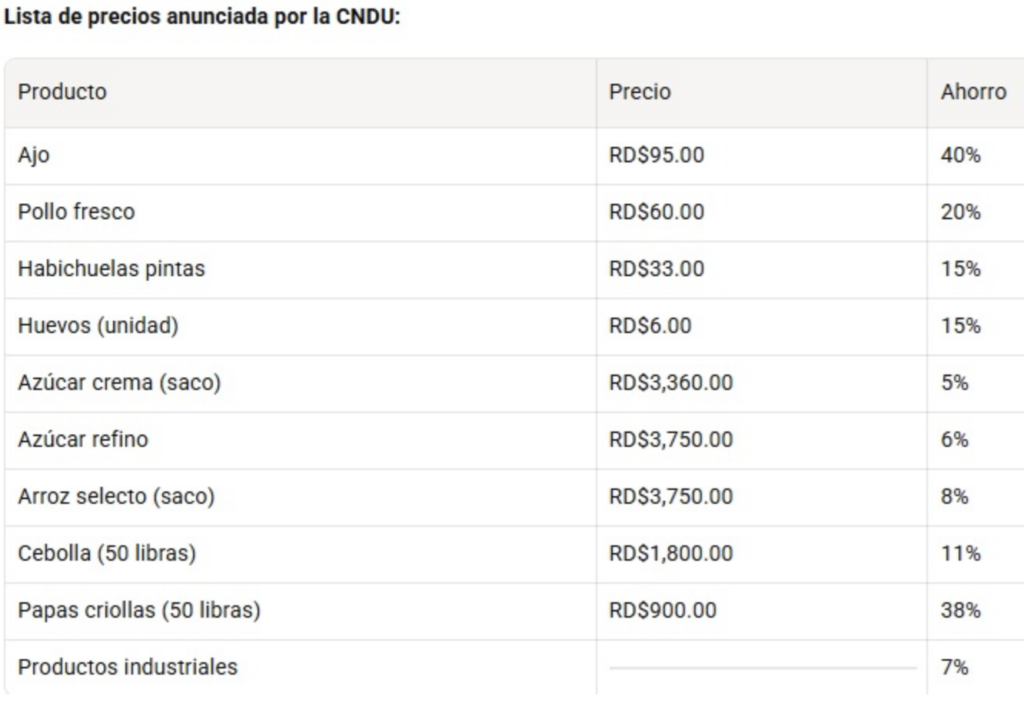
Task: Select the Productos industriales cell
Action: tap(128, 667)
